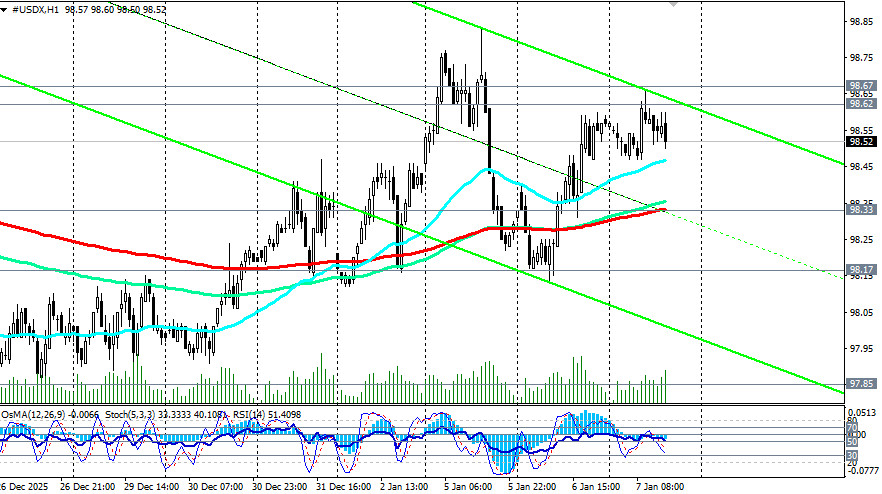The height and width of the screenshot is (494, 882).
Task: Select the 98.33 price level label
Action: pyautogui.click(x=861, y=210)
